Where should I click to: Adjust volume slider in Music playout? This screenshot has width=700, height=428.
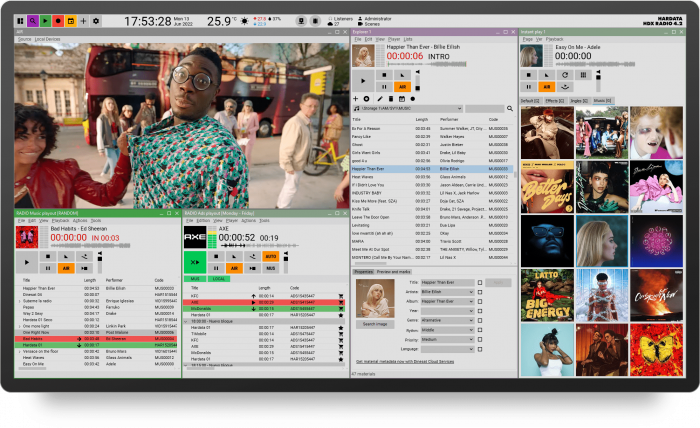(x=100, y=264)
